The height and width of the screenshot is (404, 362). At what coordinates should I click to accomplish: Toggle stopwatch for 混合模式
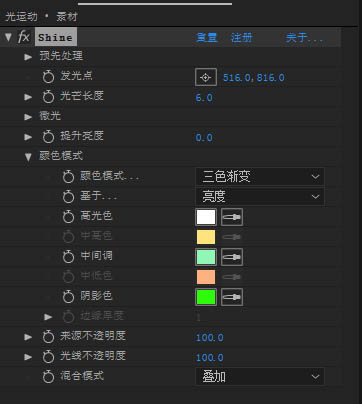(x=48, y=377)
